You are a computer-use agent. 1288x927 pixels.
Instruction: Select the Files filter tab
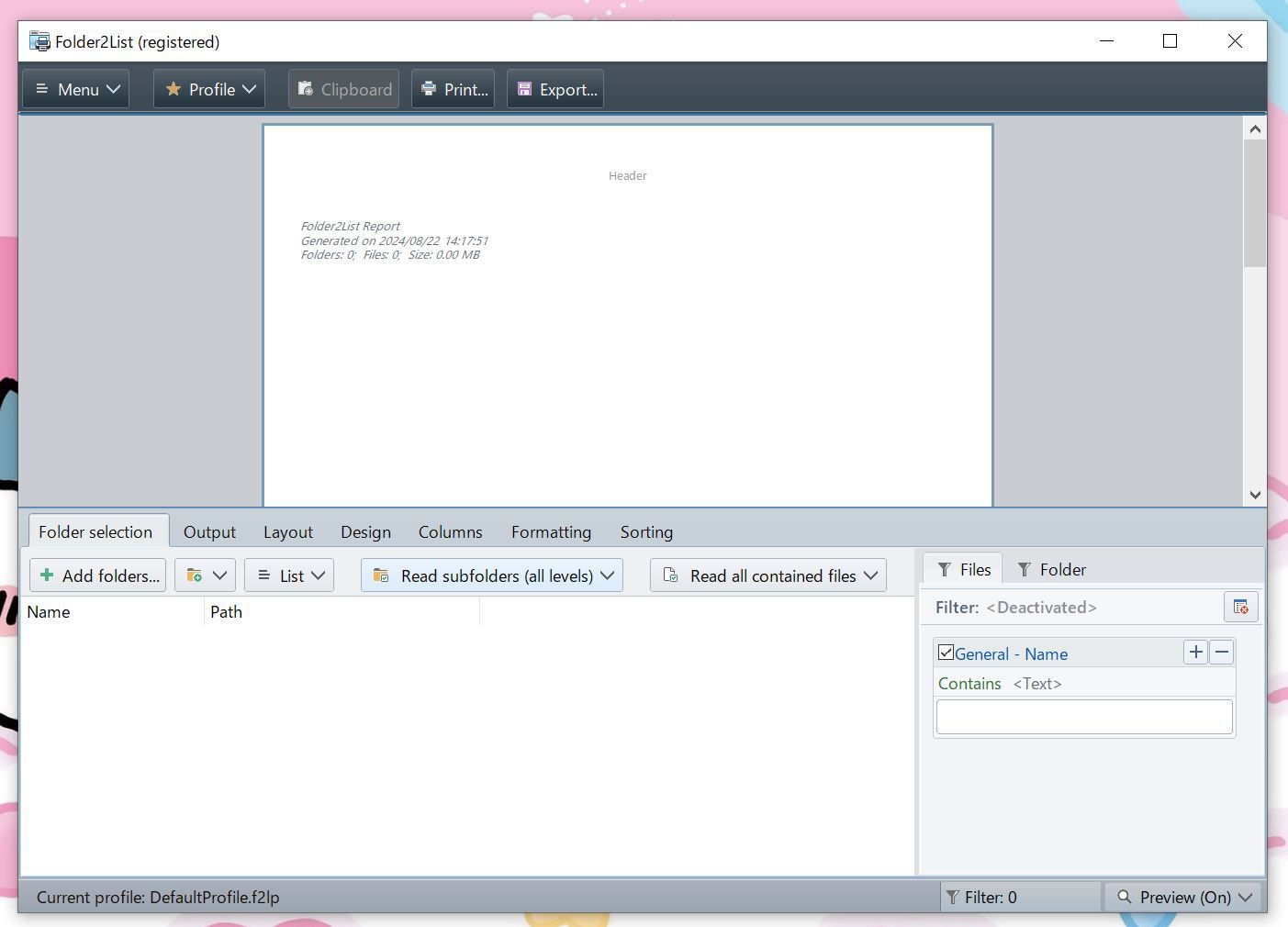(963, 569)
